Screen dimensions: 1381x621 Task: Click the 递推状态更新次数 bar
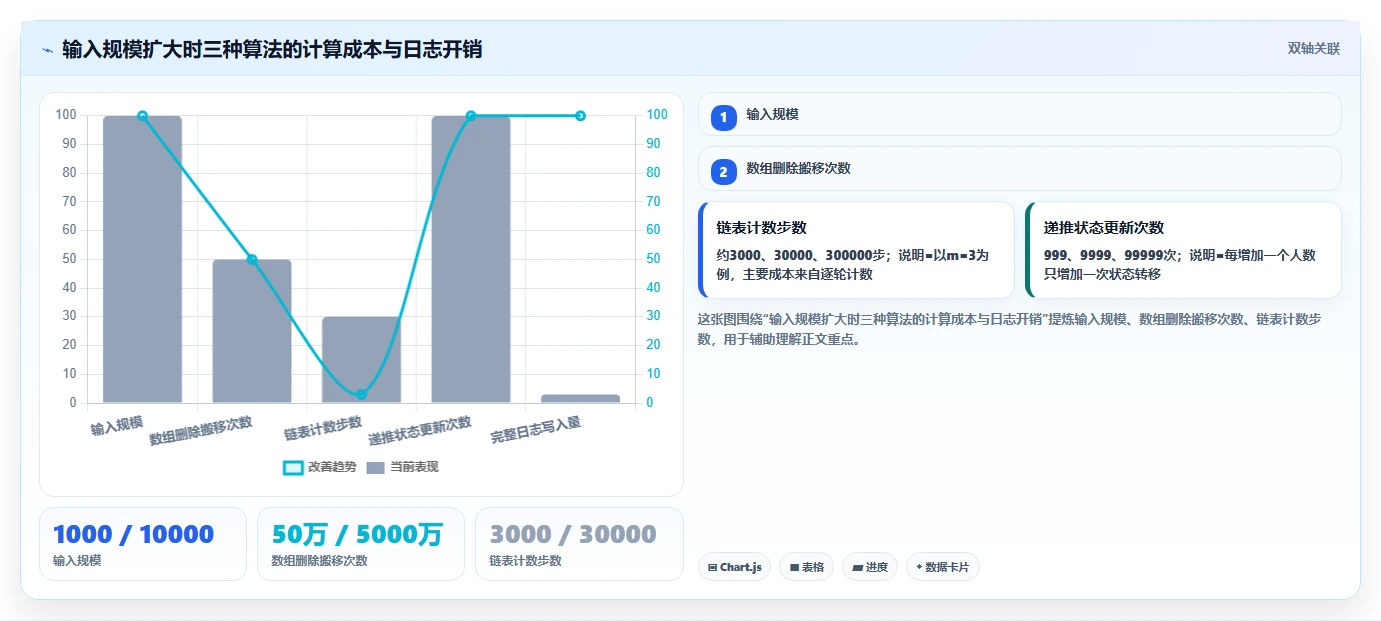471,259
